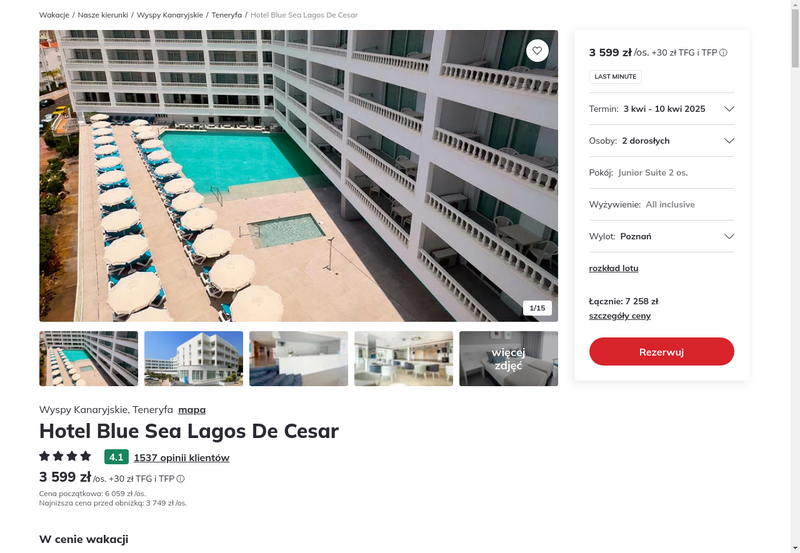800x553 pixels.
Task: Open szczegóły ceny price details link
Action: 619,316
